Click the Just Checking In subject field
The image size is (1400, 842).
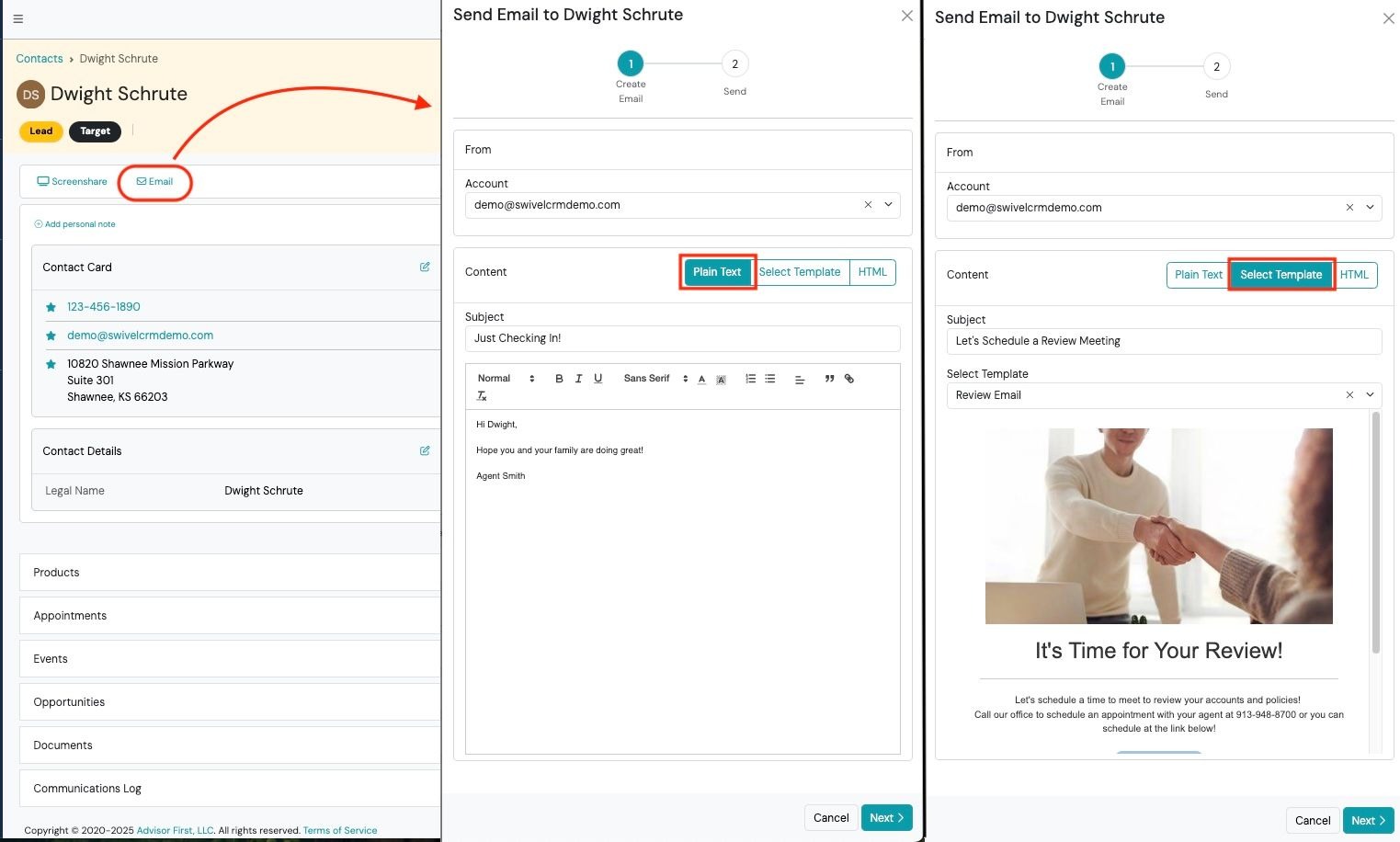click(682, 338)
